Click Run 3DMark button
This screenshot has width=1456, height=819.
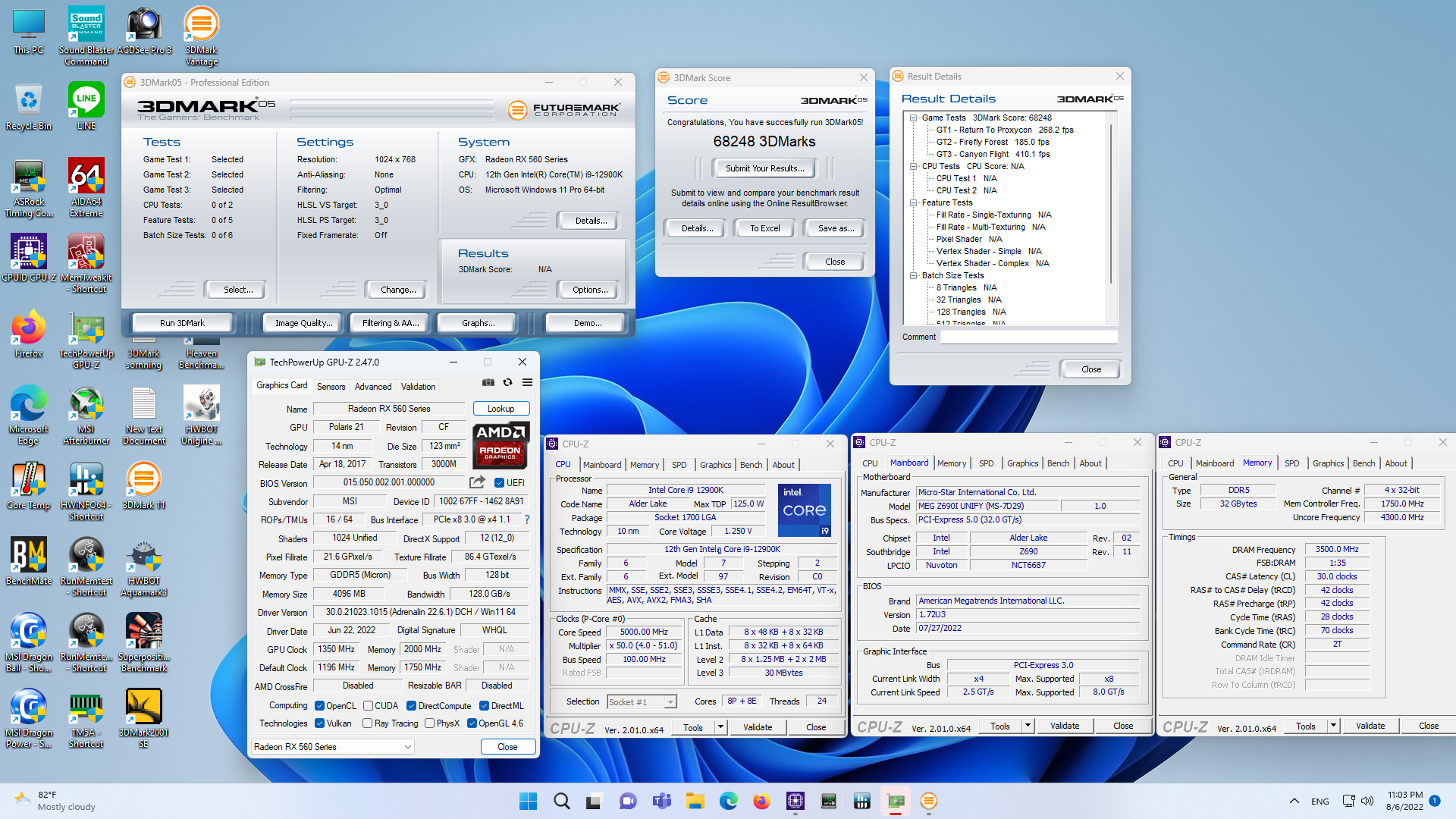coord(182,323)
